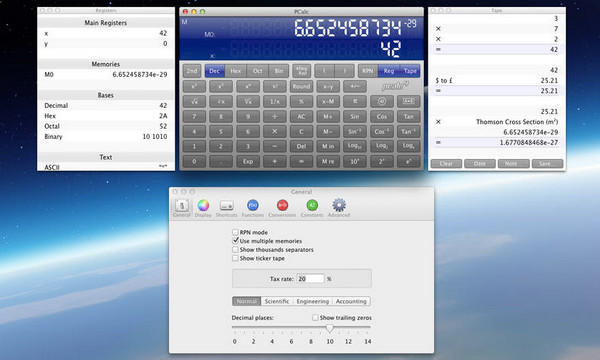Open the General preferences pane icon

(x=181, y=208)
